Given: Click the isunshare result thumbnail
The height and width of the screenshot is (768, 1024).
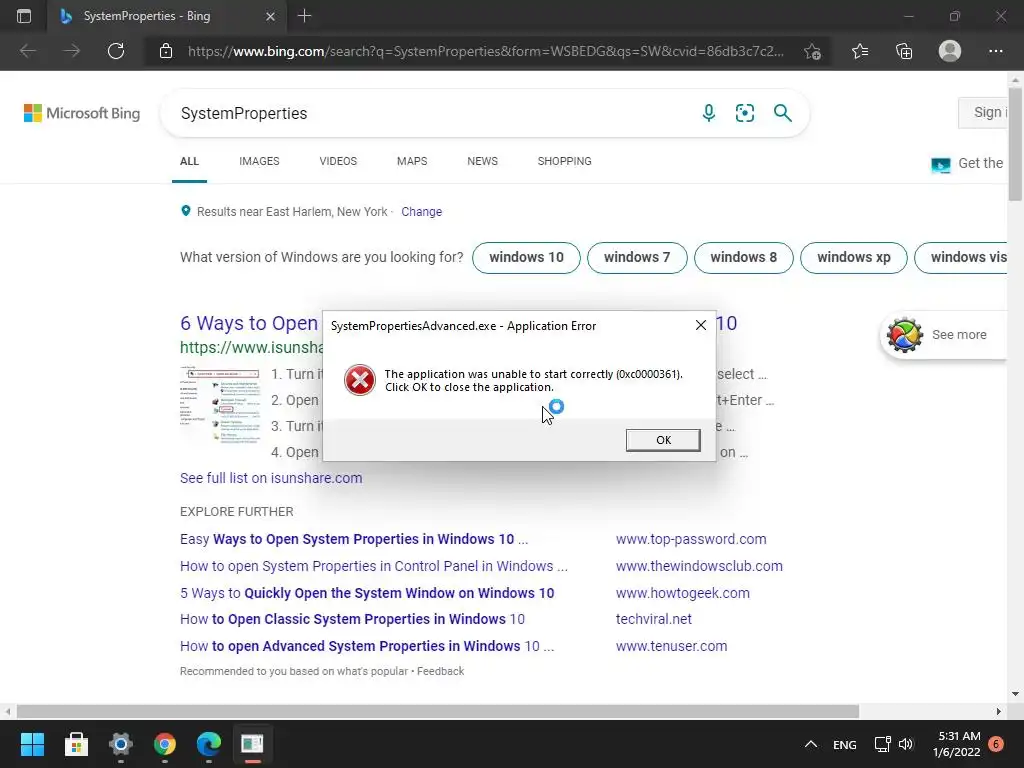Looking at the screenshot, I should coord(221,405).
